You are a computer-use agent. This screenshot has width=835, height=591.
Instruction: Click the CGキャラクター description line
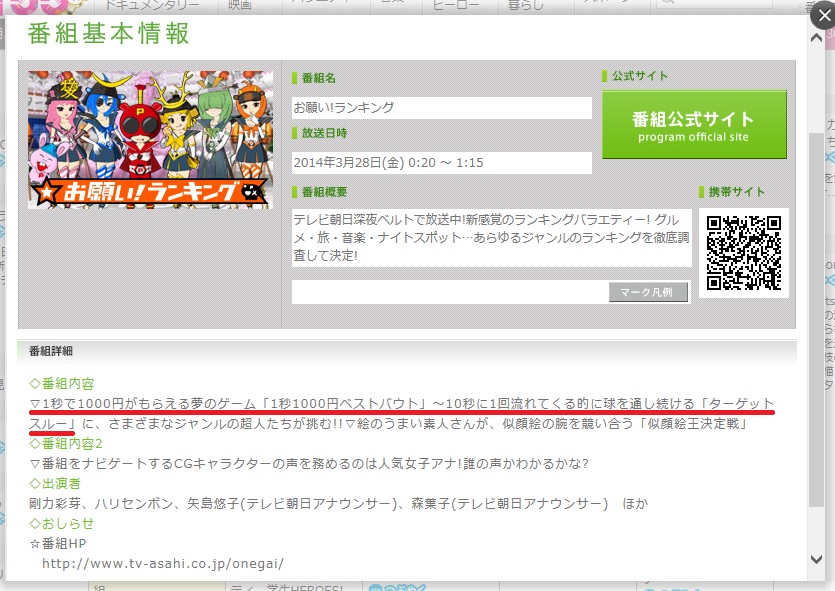tap(309, 464)
